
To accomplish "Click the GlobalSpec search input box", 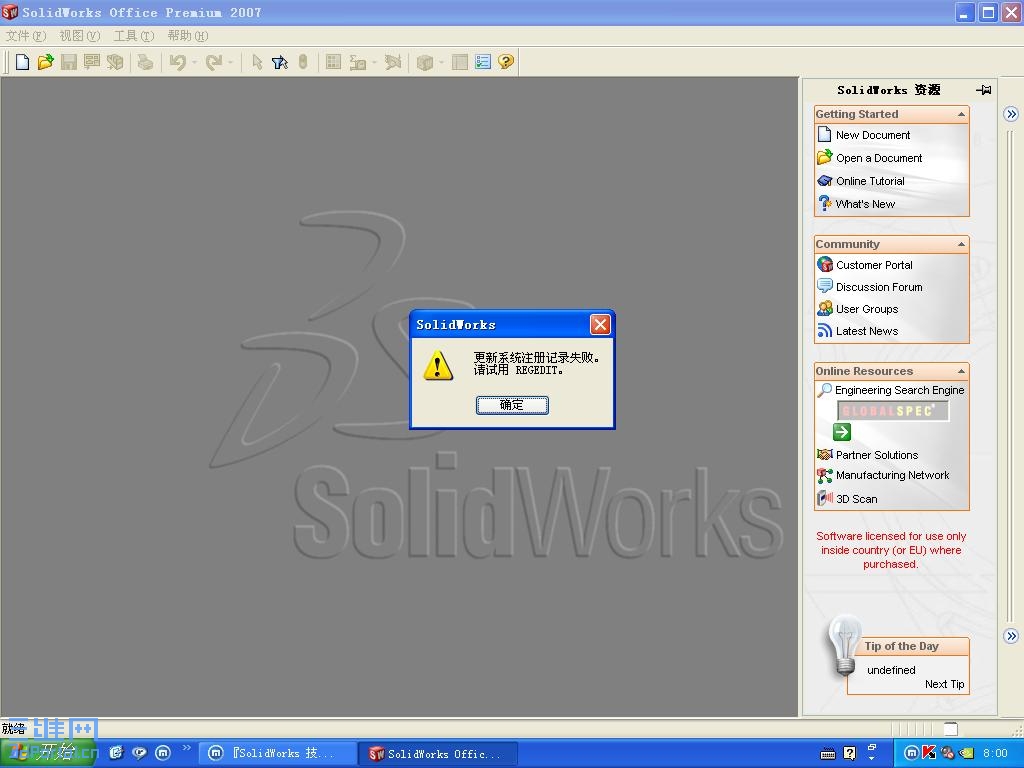I will click(x=893, y=411).
